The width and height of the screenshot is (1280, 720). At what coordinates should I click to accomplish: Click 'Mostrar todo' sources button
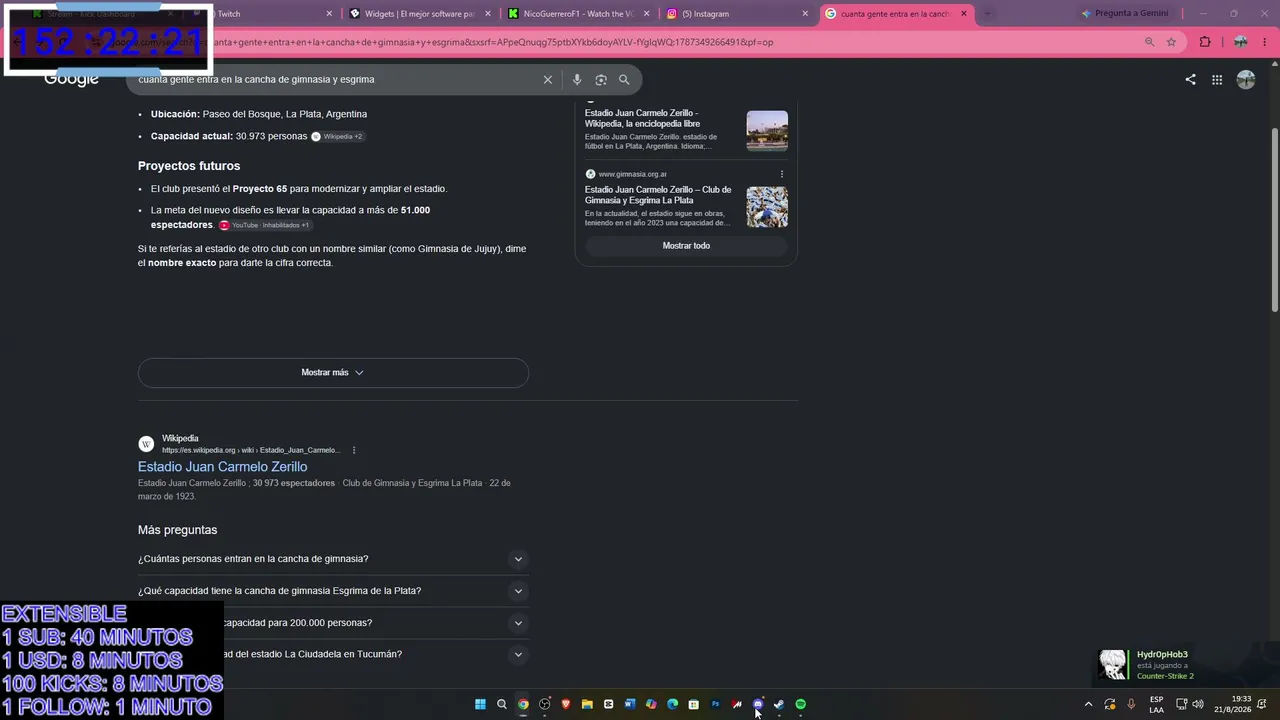pyautogui.click(x=686, y=246)
